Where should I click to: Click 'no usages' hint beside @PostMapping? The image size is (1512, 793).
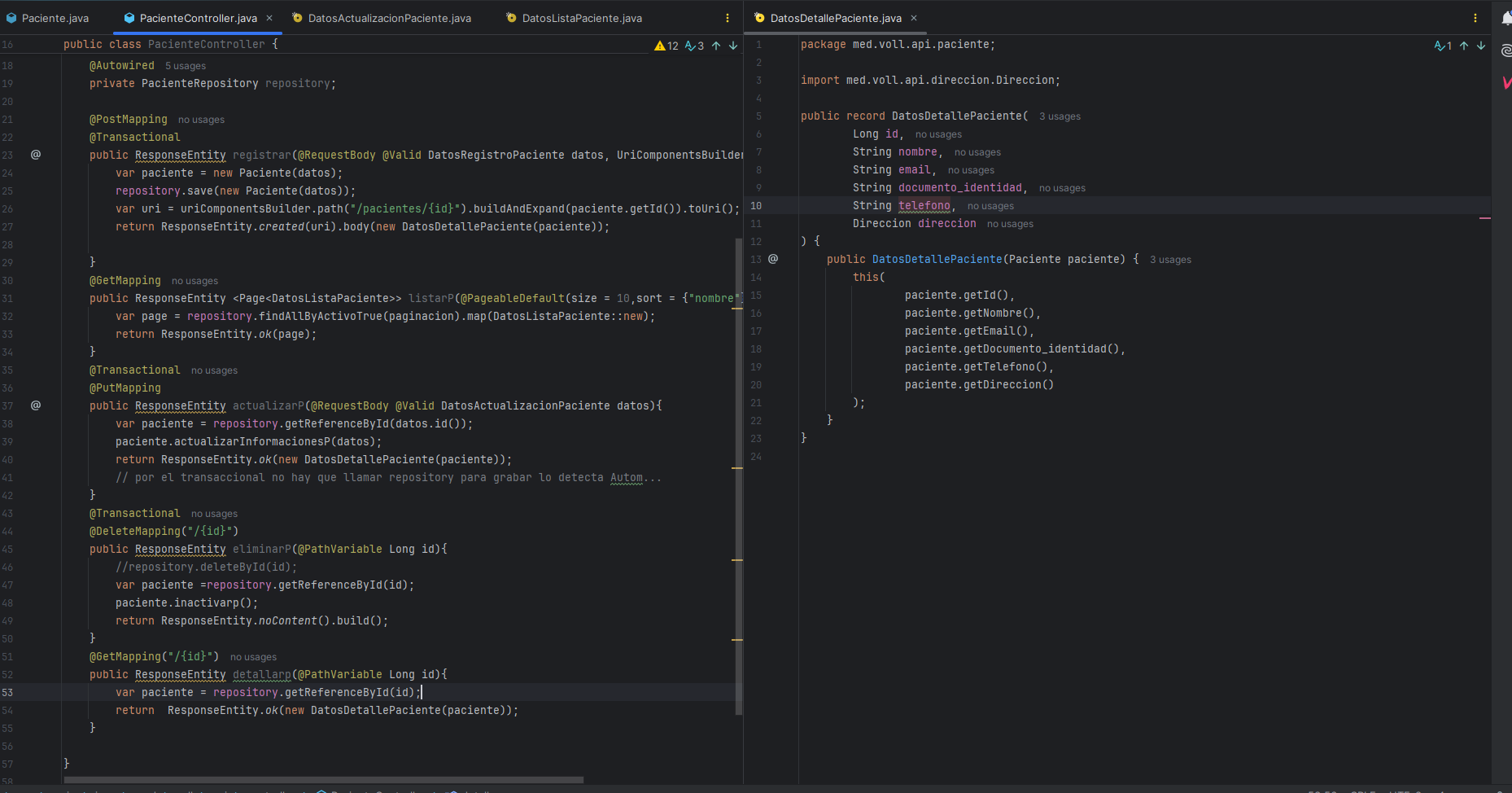click(201, 120)
